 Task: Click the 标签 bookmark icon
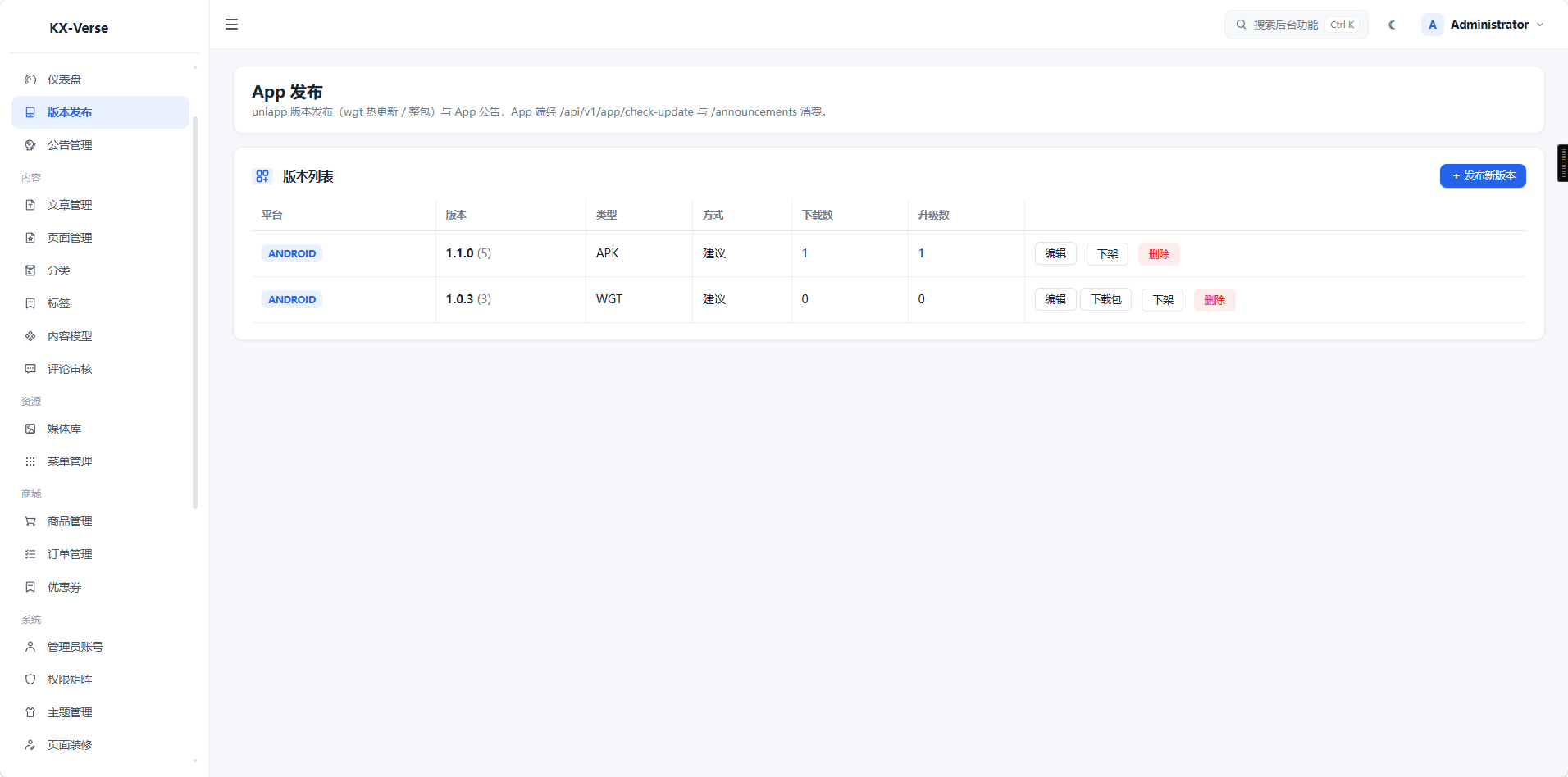[x=30, y=303]
